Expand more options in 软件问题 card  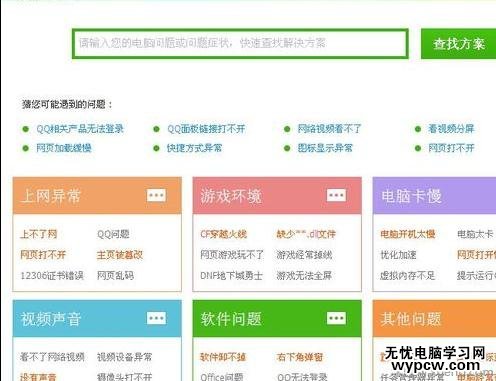(x=336, y=318)
